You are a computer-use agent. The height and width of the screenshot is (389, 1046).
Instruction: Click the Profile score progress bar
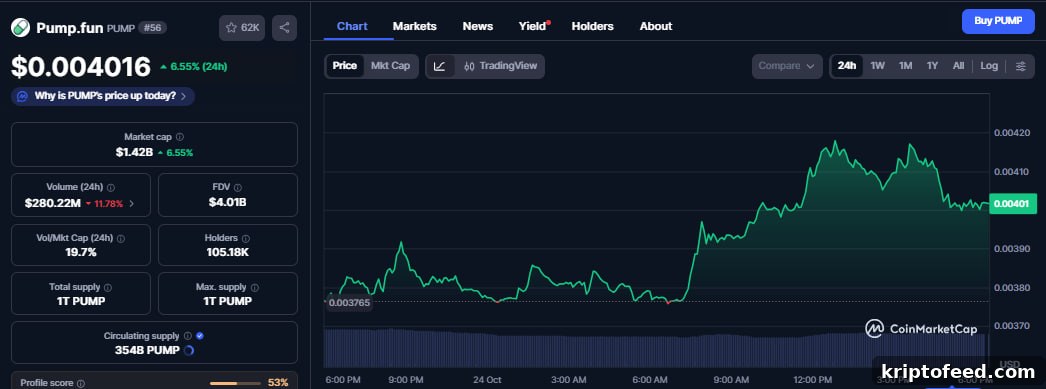235,384
